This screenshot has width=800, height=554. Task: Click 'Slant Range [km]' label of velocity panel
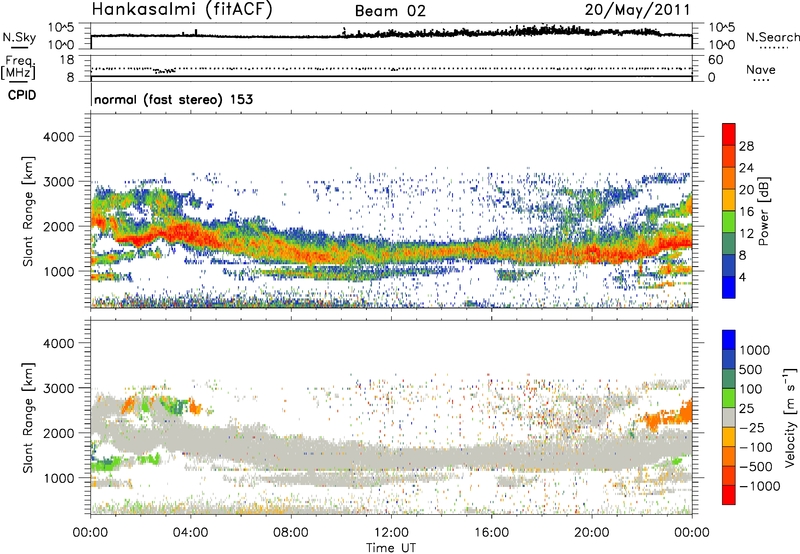[x=28, y=418]
